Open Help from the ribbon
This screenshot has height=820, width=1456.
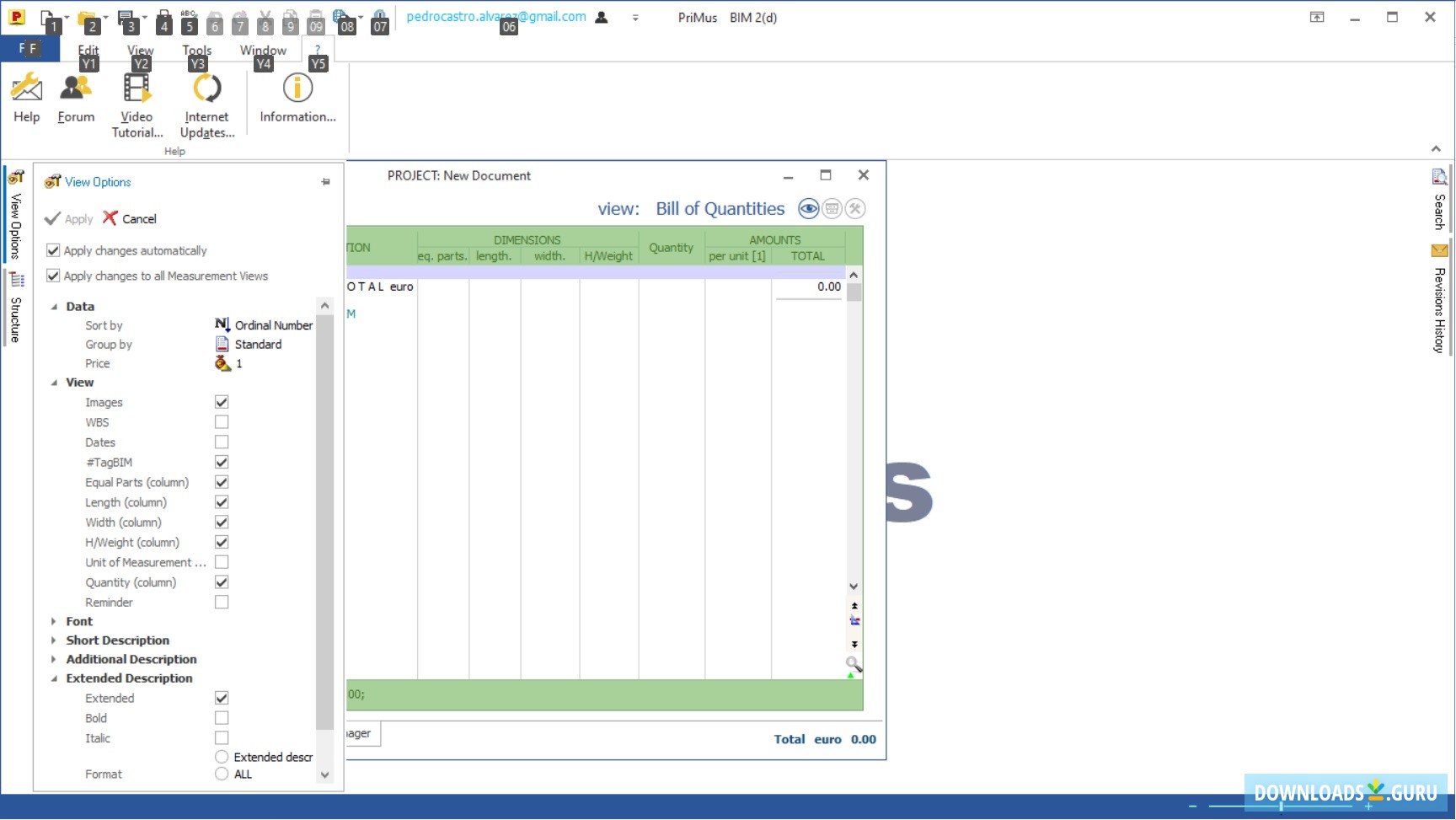(26, 98)
